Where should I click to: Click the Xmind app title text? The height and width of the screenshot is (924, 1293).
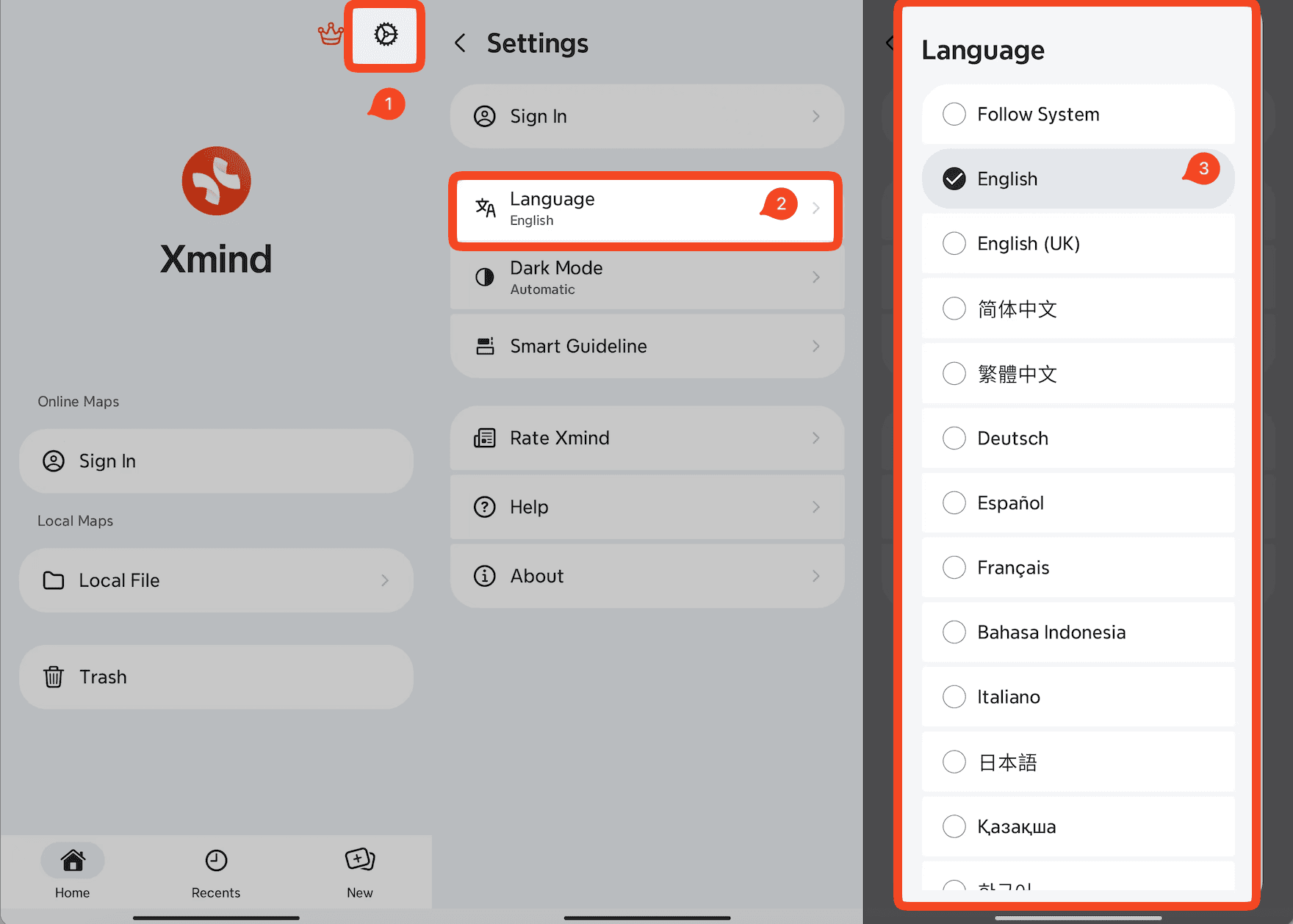click(216, 259)
